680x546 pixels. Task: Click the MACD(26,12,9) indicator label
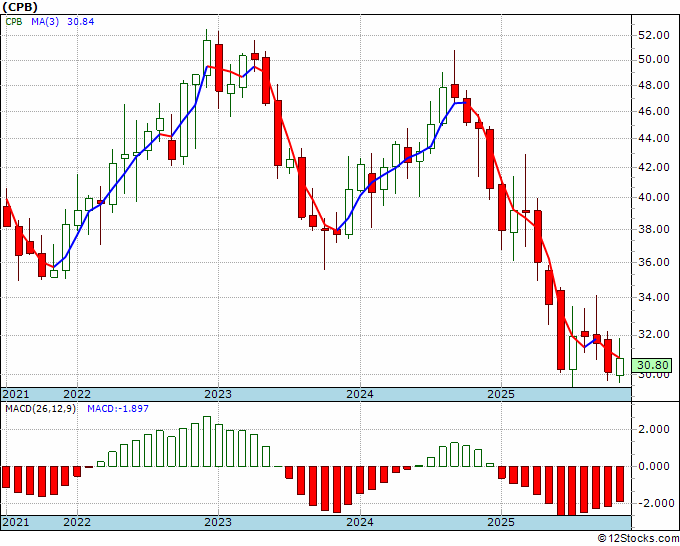[40, 409]
